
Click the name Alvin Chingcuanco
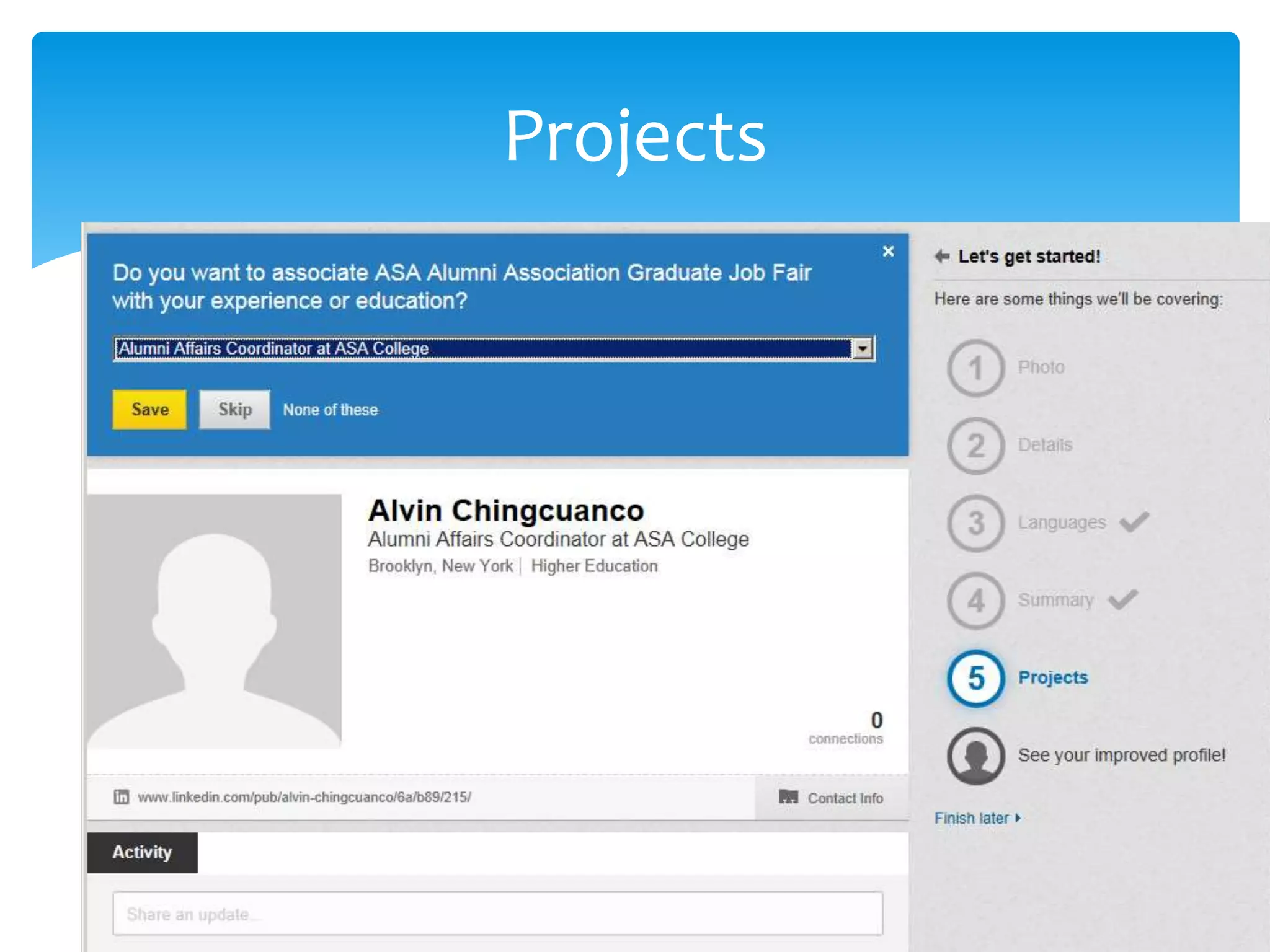(x=506, y=511)
